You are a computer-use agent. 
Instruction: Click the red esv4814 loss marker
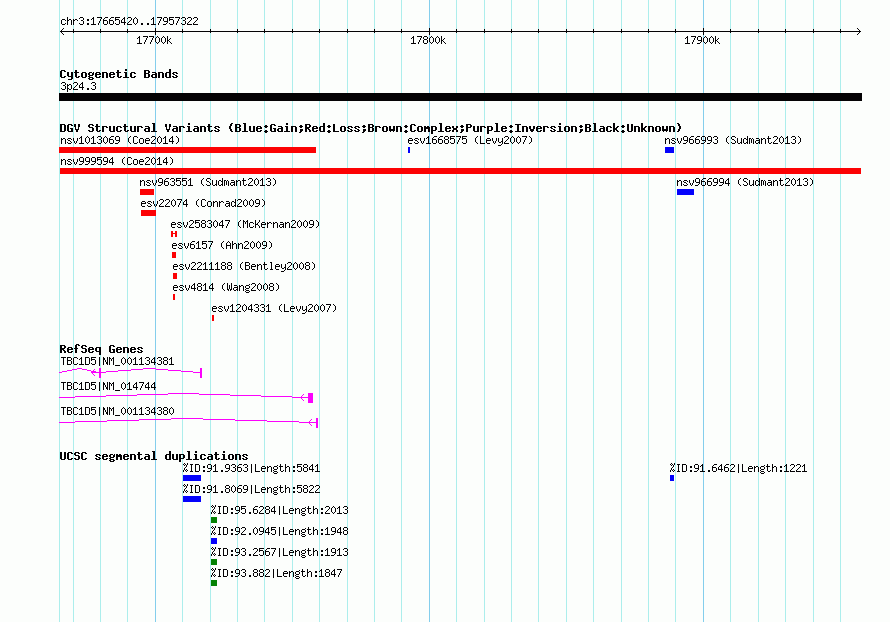(x=174, y=297)
